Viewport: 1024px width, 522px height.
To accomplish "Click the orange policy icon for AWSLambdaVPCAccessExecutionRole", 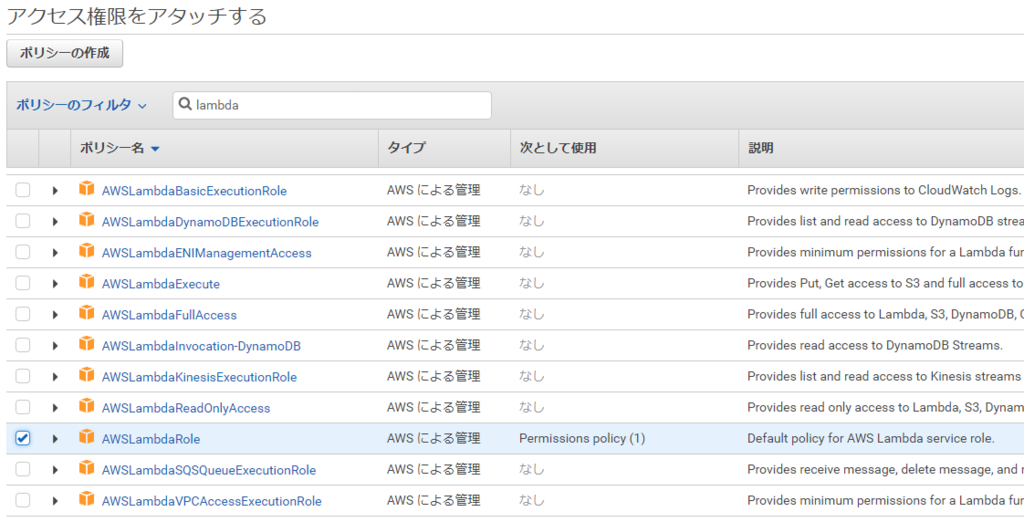I will 86,499.
